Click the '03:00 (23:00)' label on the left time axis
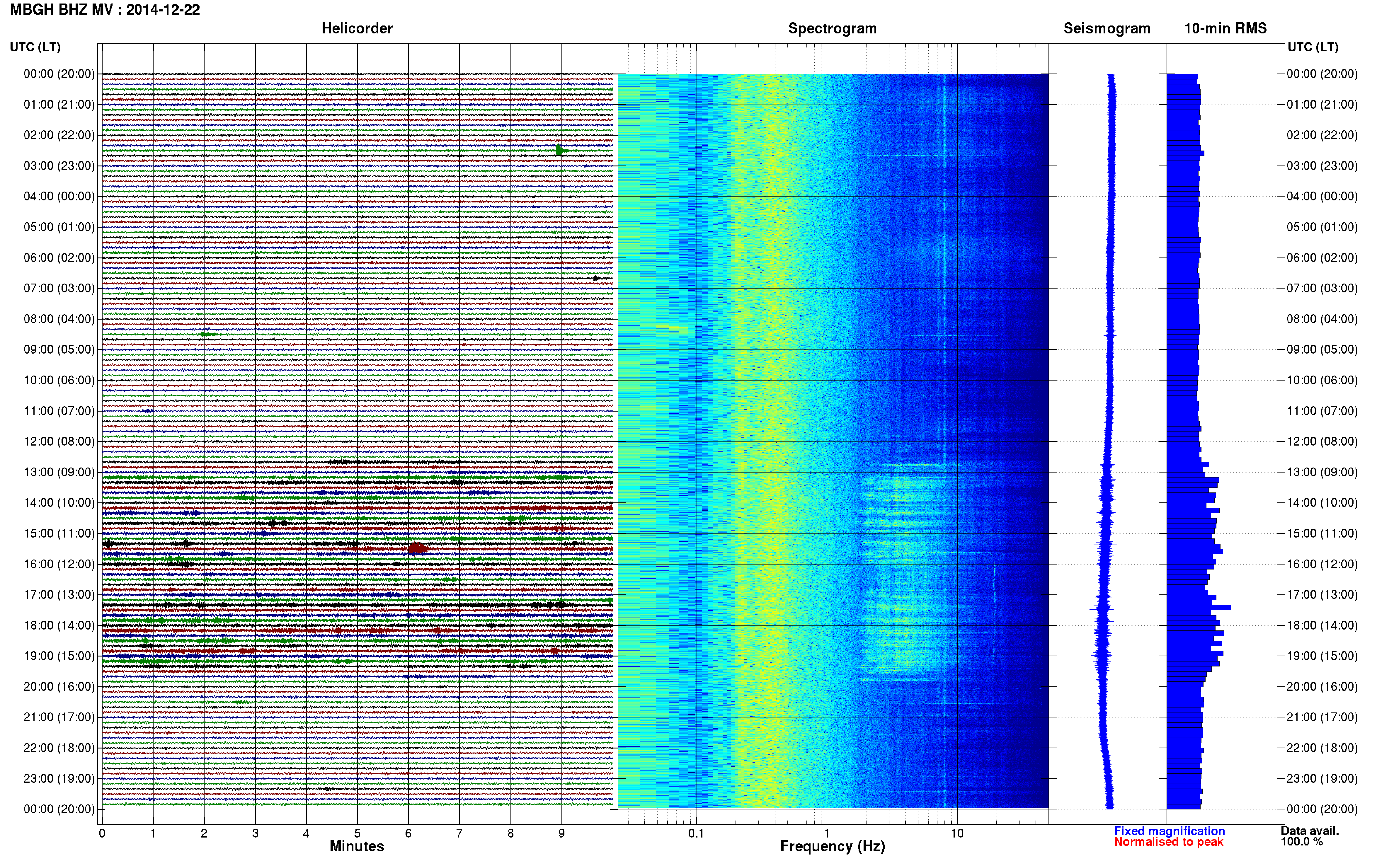The image size is (1389, 868). [59, 166]
